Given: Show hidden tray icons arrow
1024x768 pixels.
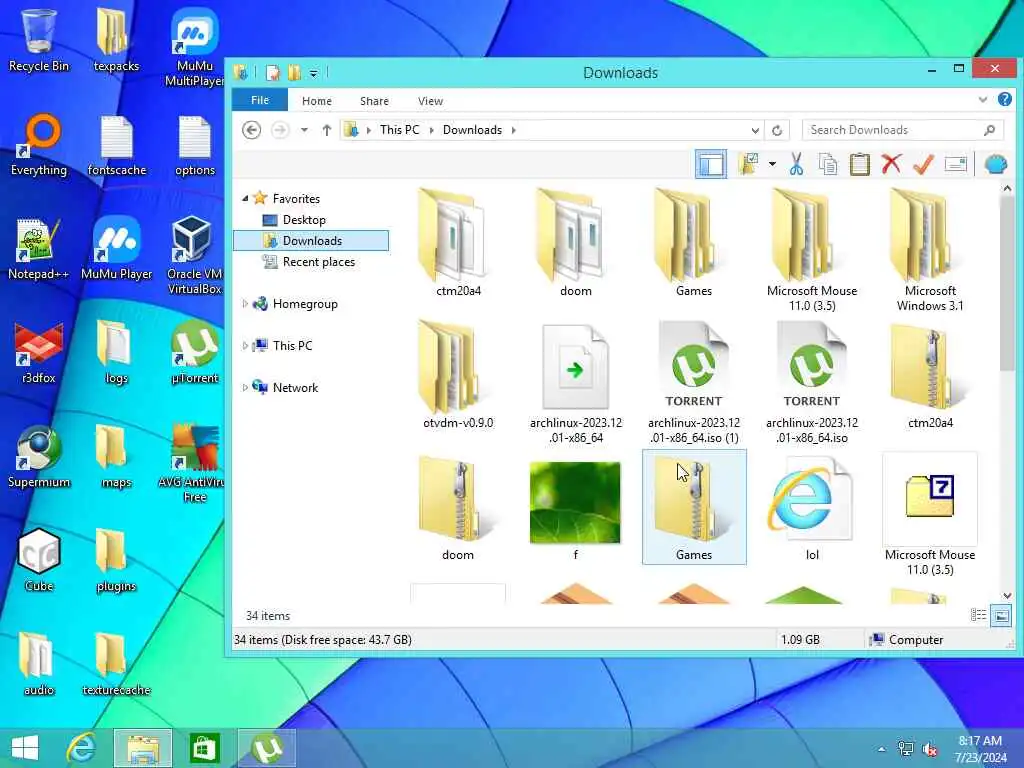Looking at the screenshot, I should pyautogui.click(x=882, y=749).
